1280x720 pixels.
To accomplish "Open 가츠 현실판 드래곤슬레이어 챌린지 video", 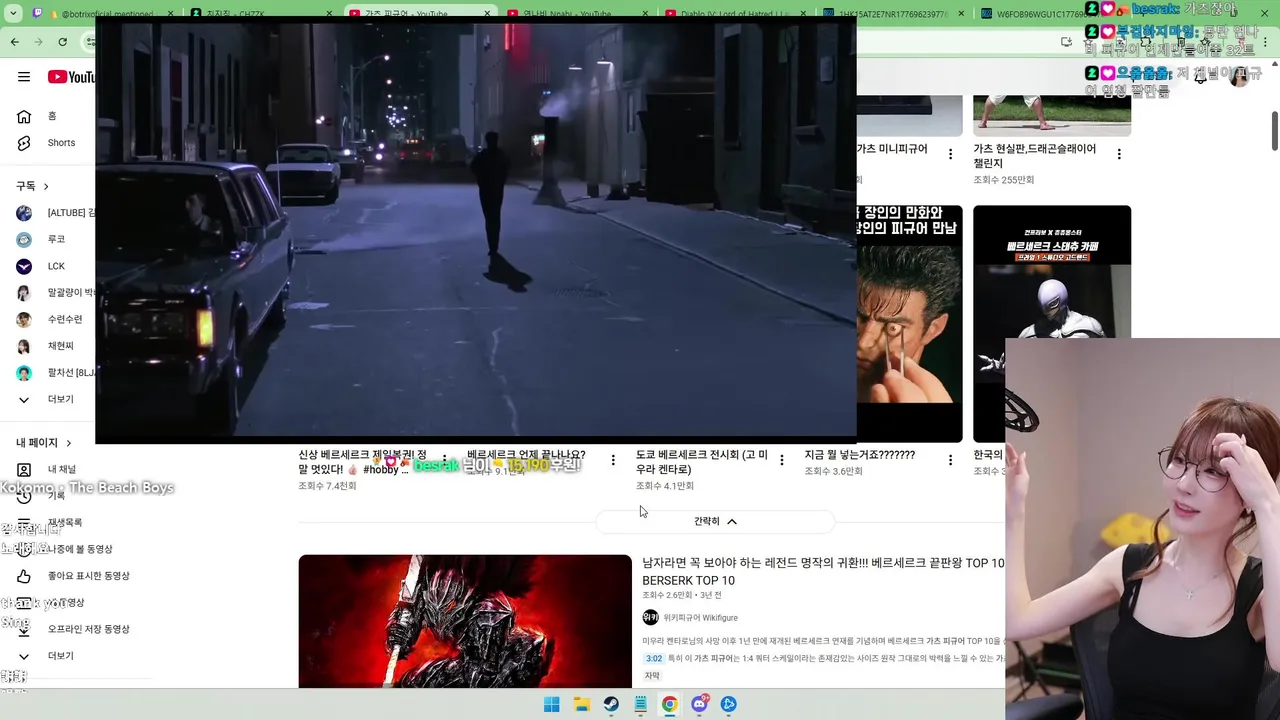I will (x=1035, y=155).
